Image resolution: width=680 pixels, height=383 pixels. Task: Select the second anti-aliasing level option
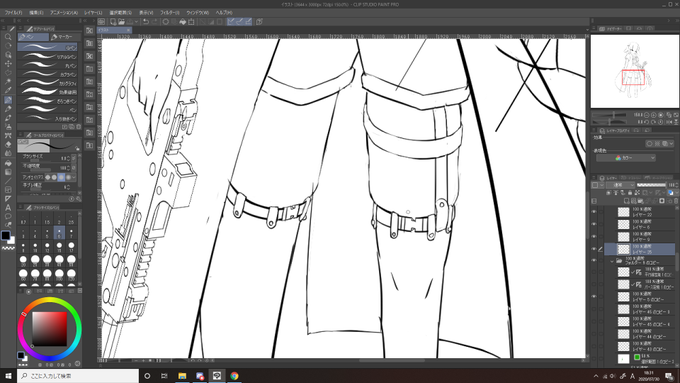(54, 177)
